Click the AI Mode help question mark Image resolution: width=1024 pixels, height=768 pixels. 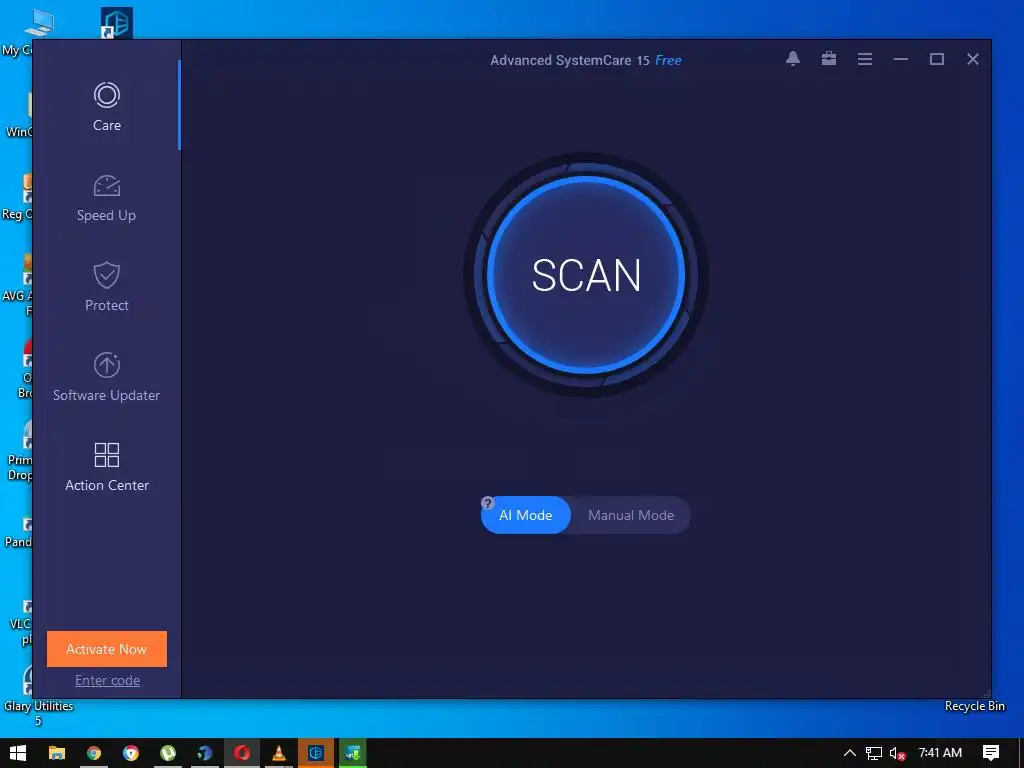487,503
